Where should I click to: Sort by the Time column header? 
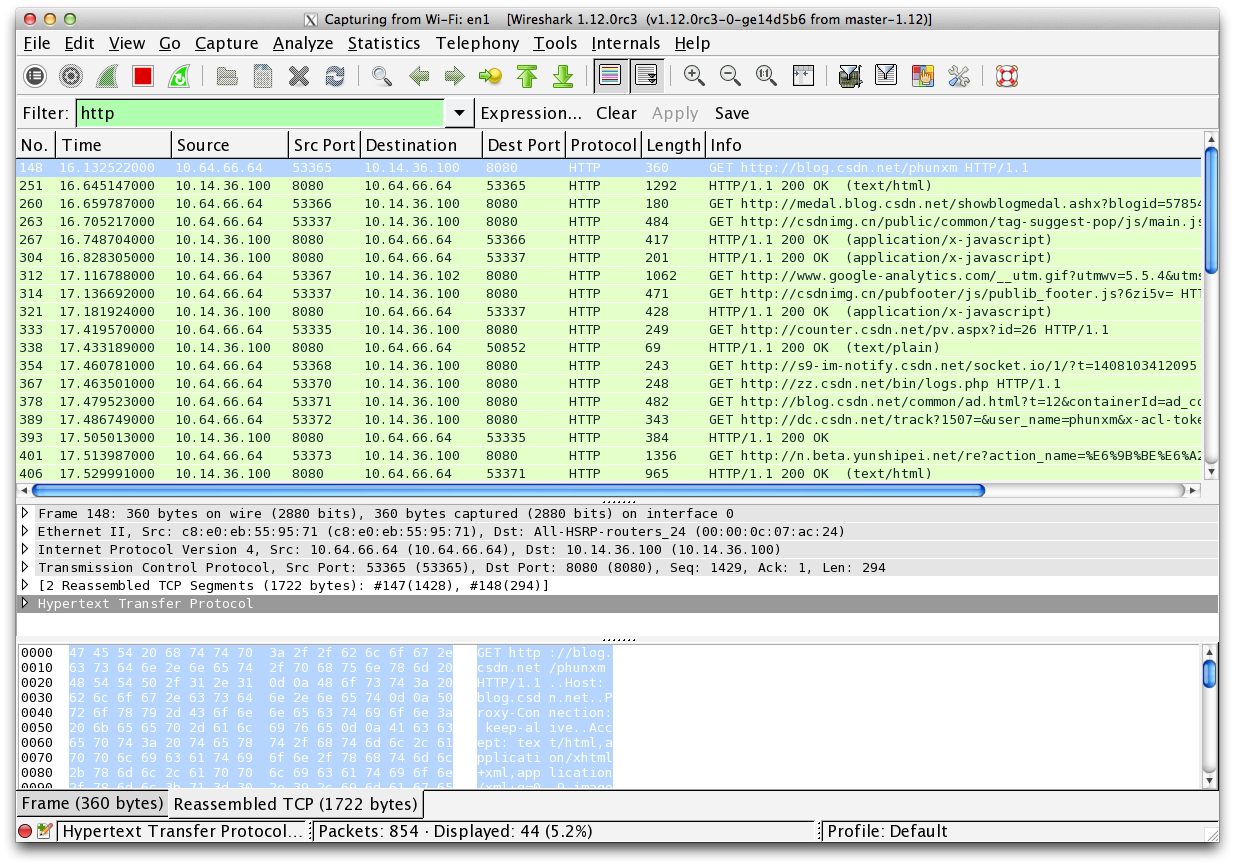click(113, 145)
